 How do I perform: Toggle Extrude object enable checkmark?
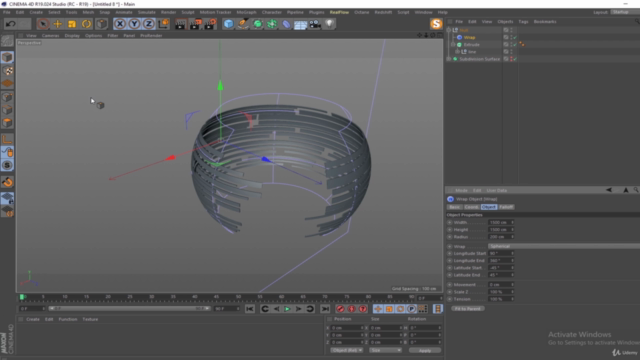pos(515,44)
